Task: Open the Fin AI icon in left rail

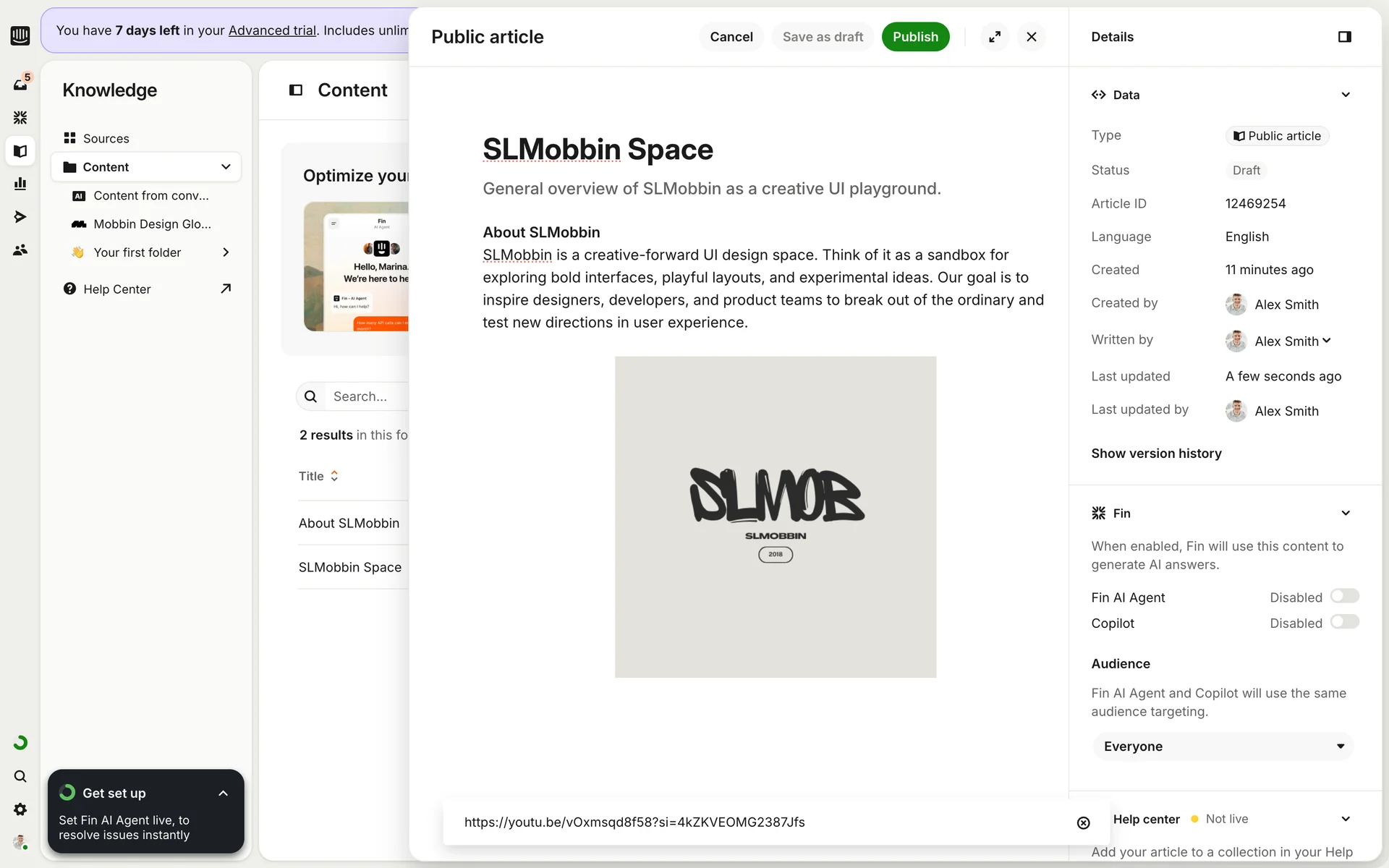Action: click(x=20, y=117)
